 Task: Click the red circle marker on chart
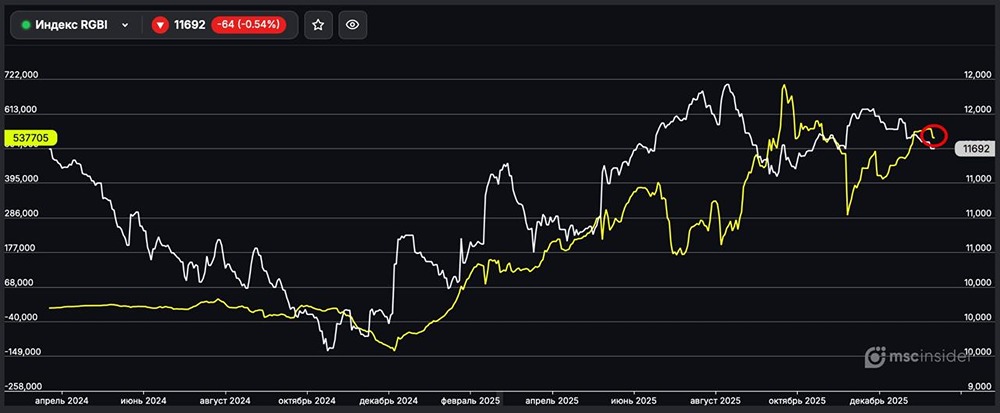[x=934, y=135]
